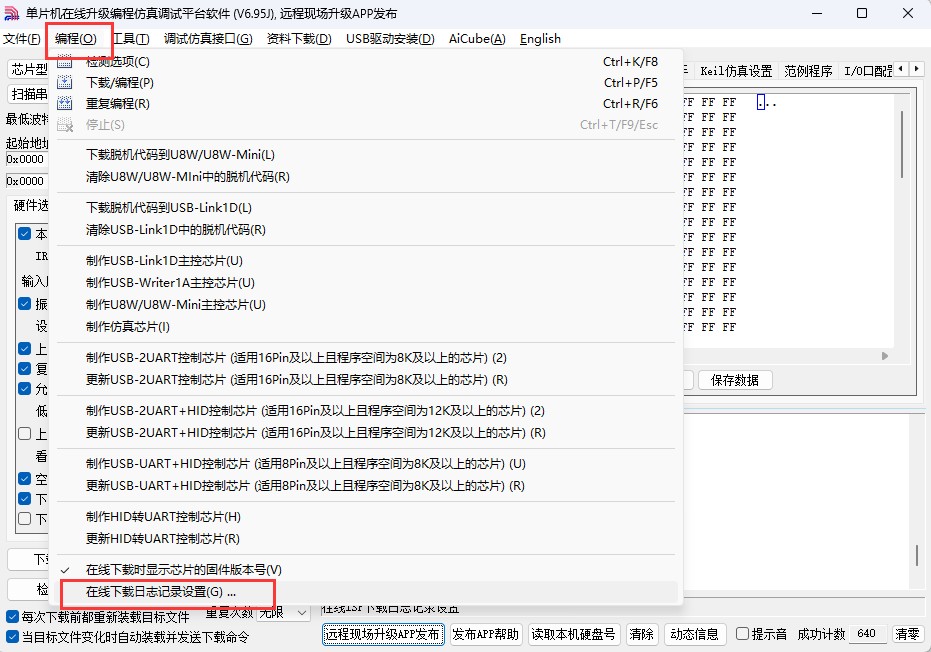The image size is (931, 652).
Task: Click the 成功计数 640 field
Action: (866, 634)
